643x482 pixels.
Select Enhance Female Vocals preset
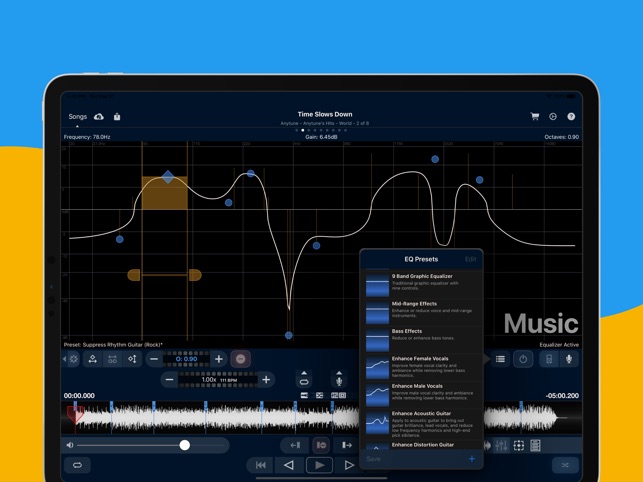(422, 367)
